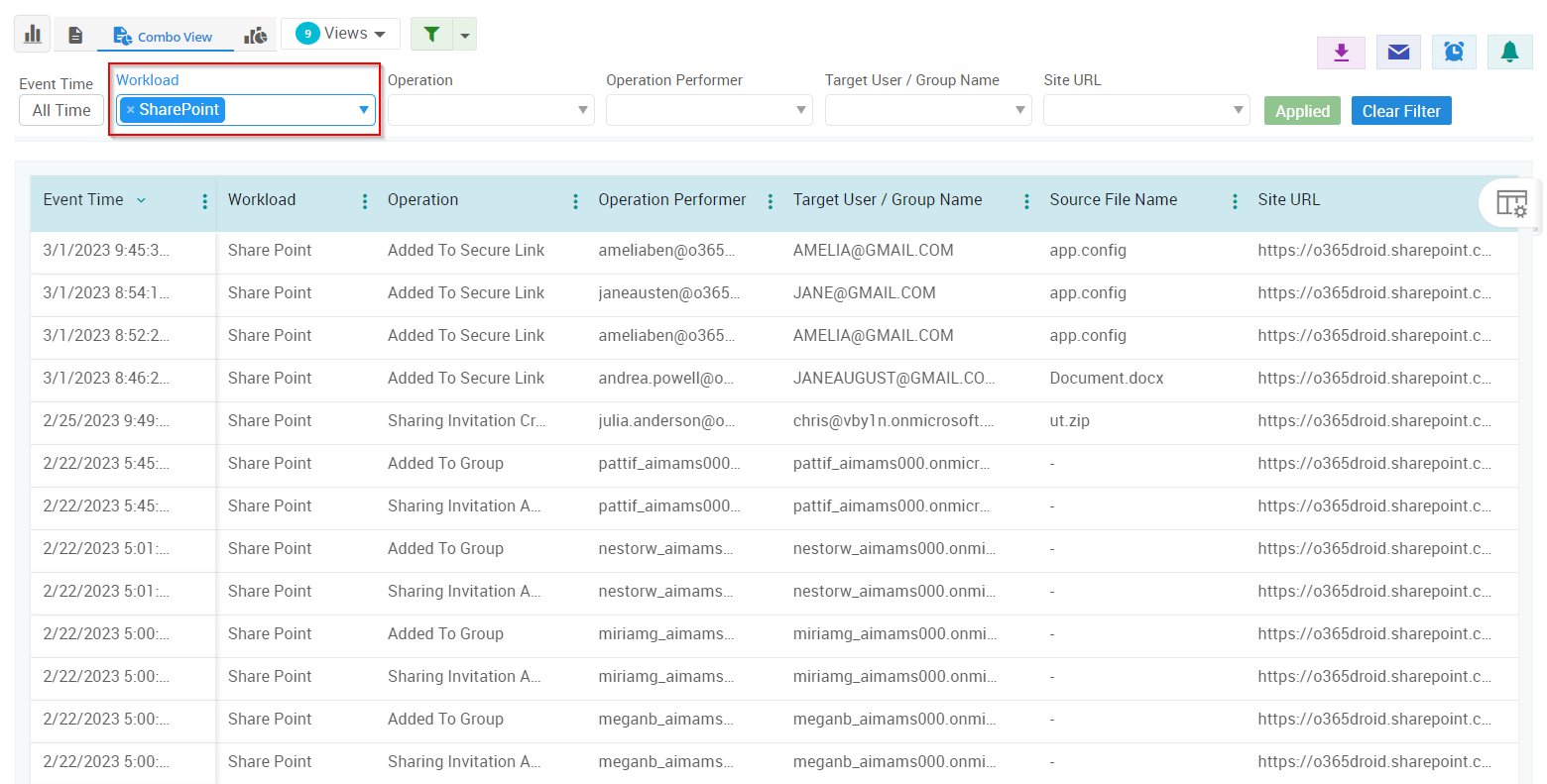
Task: Open the filter options chevron menu
Action: tap(464, 33)
